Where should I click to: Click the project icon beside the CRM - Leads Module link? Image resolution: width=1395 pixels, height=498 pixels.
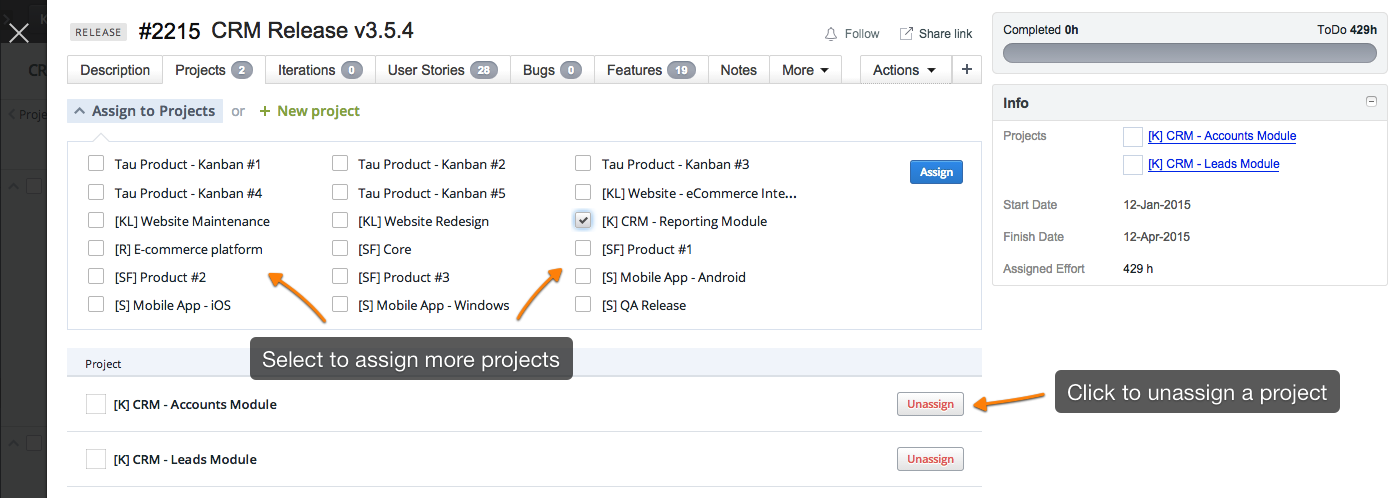[1132, 164]
